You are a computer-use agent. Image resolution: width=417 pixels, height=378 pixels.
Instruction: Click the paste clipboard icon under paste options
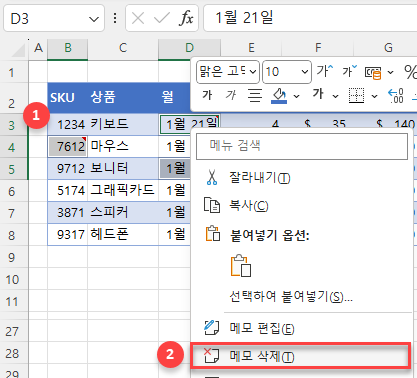[x=240, y=266]
